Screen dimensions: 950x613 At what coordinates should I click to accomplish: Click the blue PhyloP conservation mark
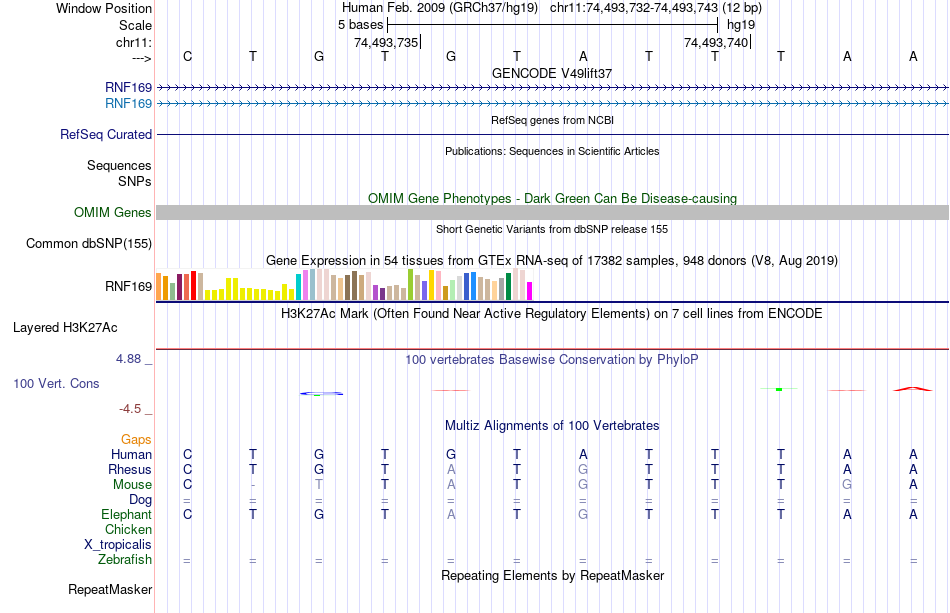tap(321, 394)
